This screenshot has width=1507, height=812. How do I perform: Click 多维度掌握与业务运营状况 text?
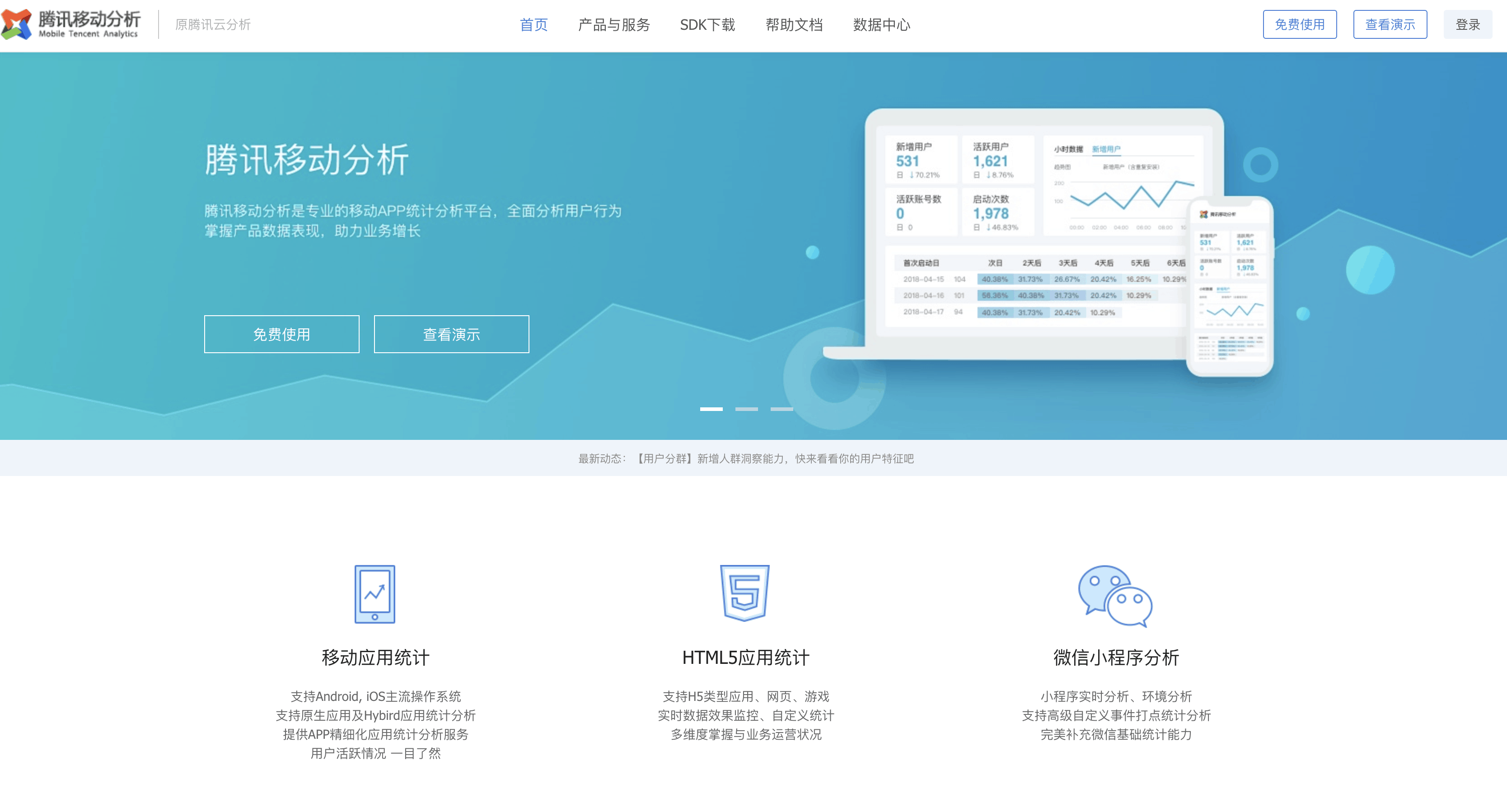746,734
